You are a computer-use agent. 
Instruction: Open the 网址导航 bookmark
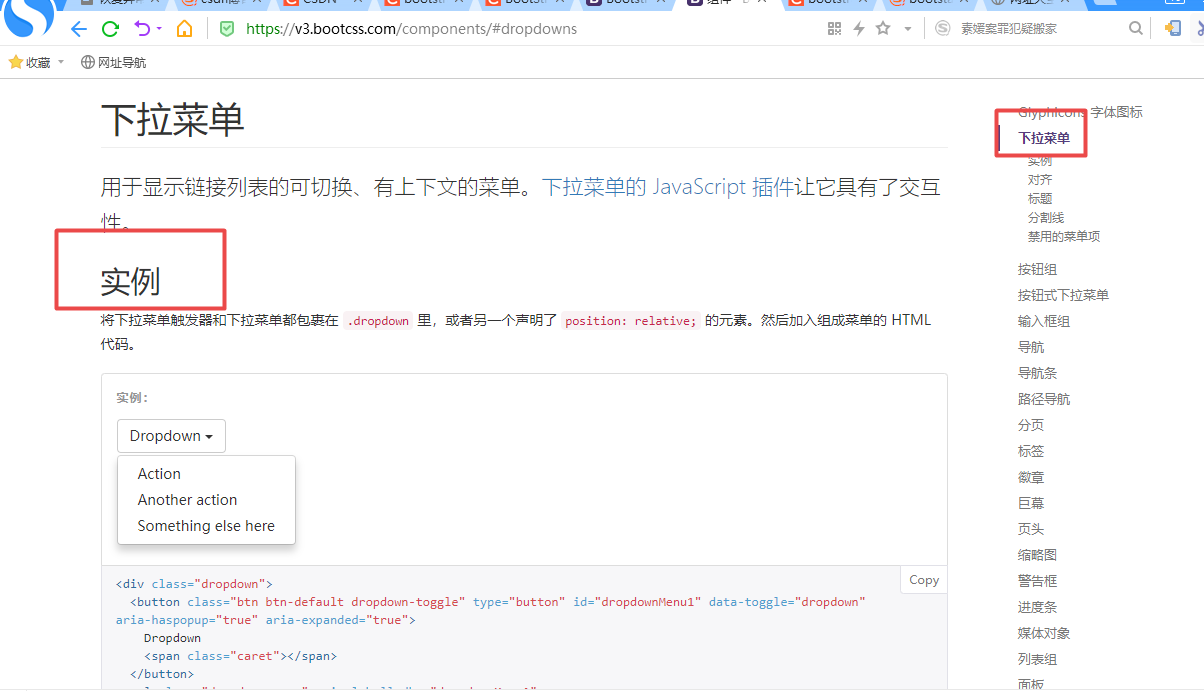tap(113, 62)
